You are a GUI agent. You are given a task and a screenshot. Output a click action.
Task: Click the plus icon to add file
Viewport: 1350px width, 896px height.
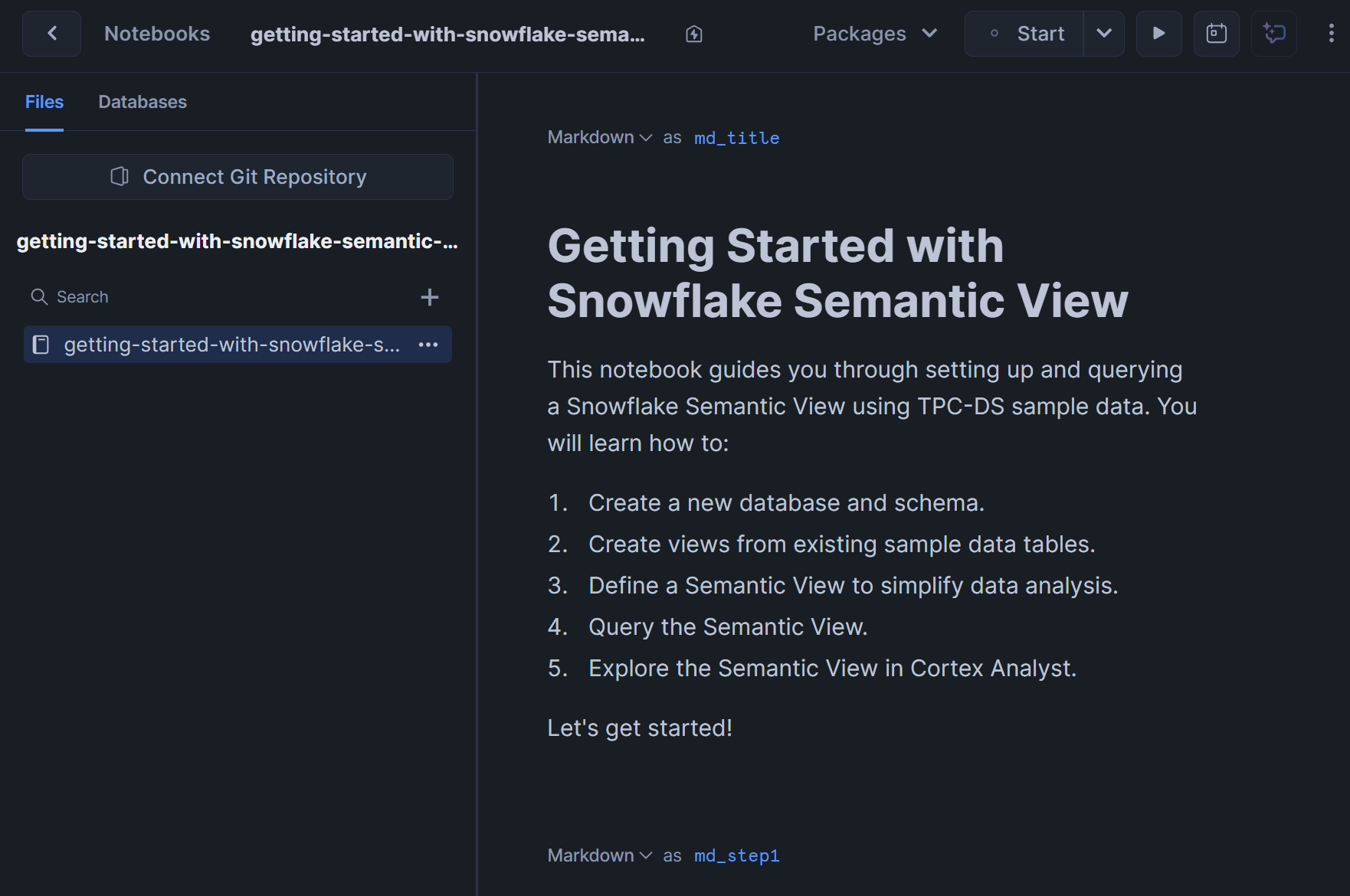pyautogui.click(x=430, y=297)
